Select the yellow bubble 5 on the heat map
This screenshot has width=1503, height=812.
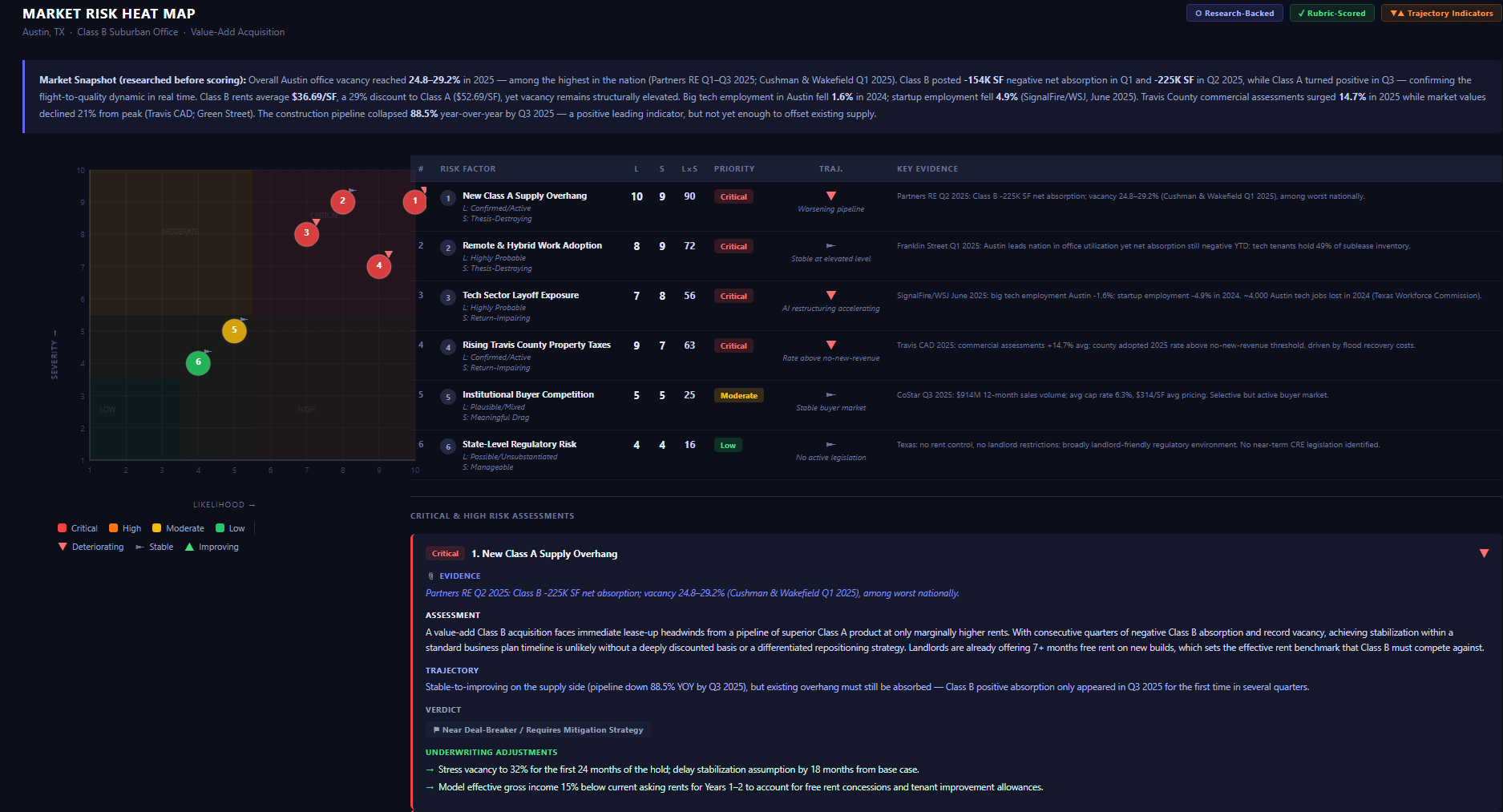234,330
